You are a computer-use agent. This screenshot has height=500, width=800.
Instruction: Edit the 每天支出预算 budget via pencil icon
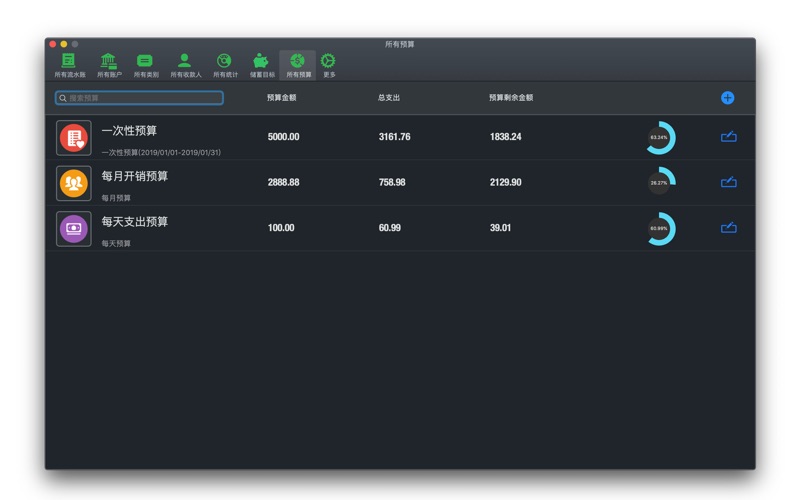(x=729, y=228)
